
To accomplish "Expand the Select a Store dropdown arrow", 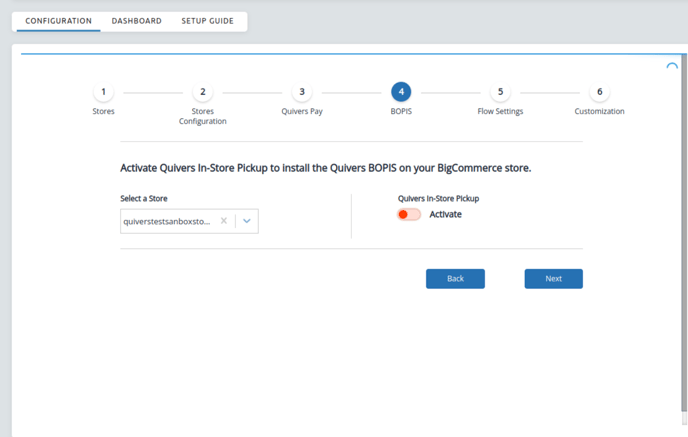I will click(247, 221).
